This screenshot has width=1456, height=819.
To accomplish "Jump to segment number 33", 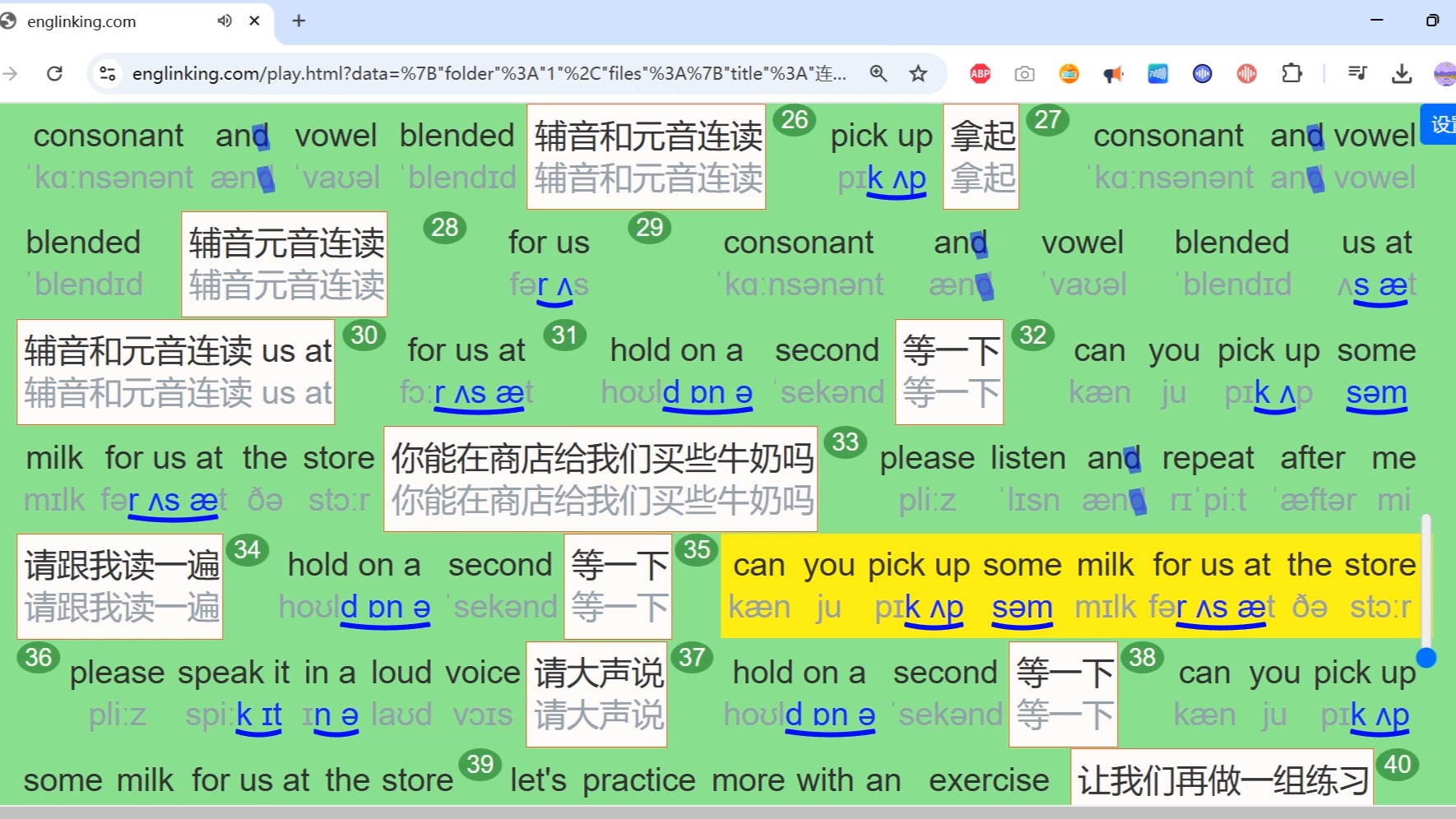I will point(846,442).
